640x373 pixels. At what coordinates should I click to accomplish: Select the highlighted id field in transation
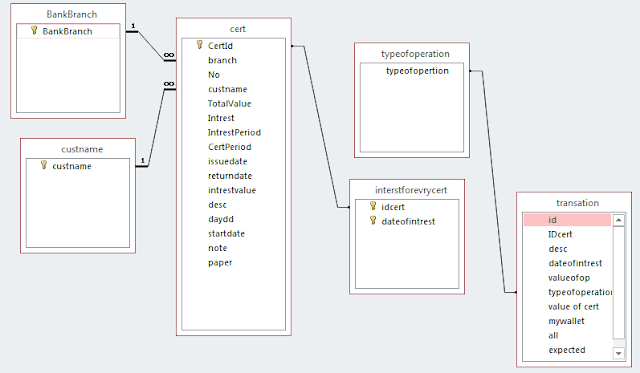pyautogui.click(x=568, y=220)
